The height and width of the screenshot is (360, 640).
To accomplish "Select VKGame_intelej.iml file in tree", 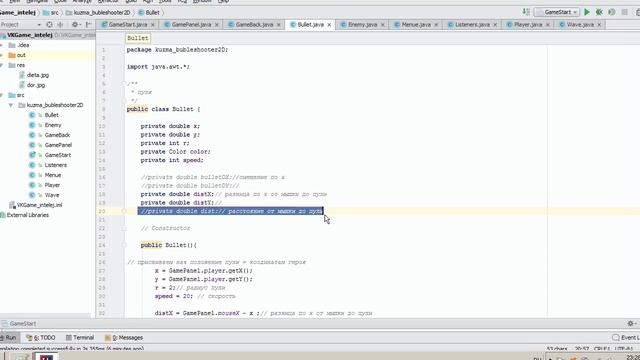I will [36, 205].
